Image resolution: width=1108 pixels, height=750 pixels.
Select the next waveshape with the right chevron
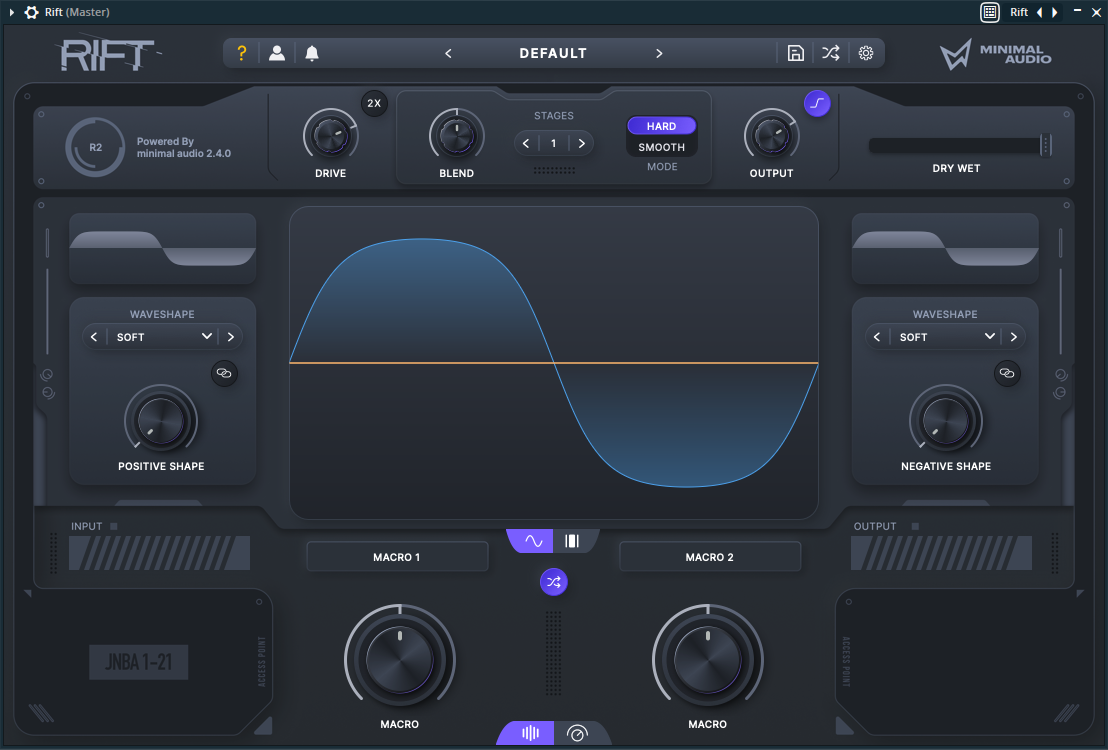point(231,336)
